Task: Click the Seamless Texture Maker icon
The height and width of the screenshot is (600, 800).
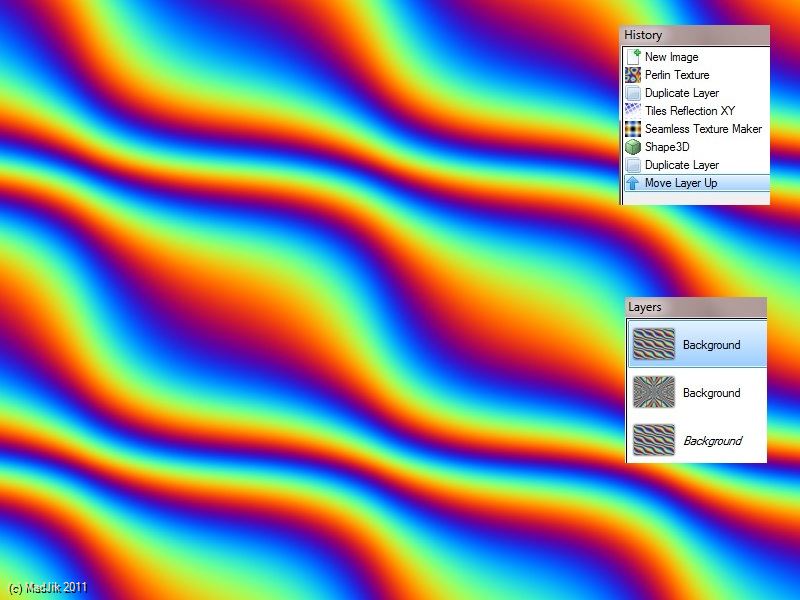Action: point(633,129)
